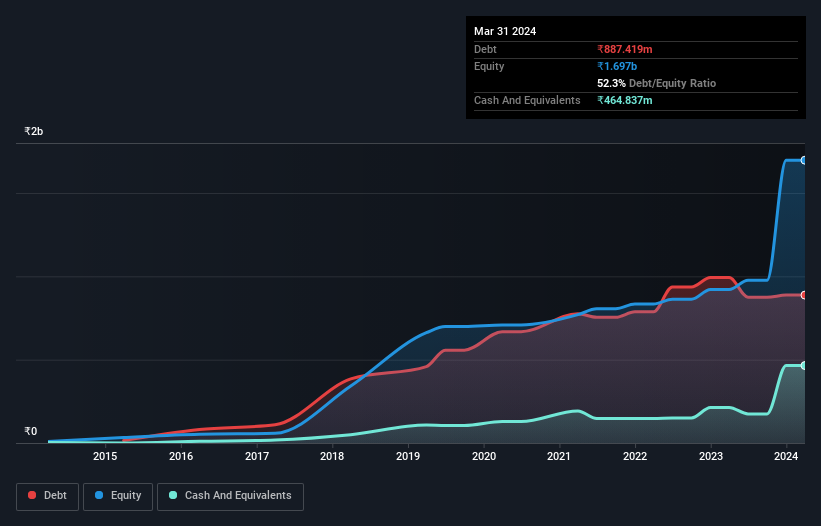The height and width of the screenshot is (526, 821).
Task: Click the 2021 x-axis label
Action: point(559,456)
